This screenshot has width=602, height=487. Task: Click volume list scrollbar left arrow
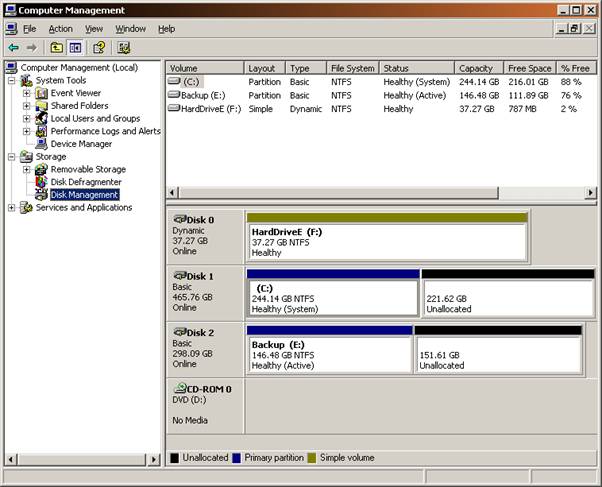(x=172, y=192)
